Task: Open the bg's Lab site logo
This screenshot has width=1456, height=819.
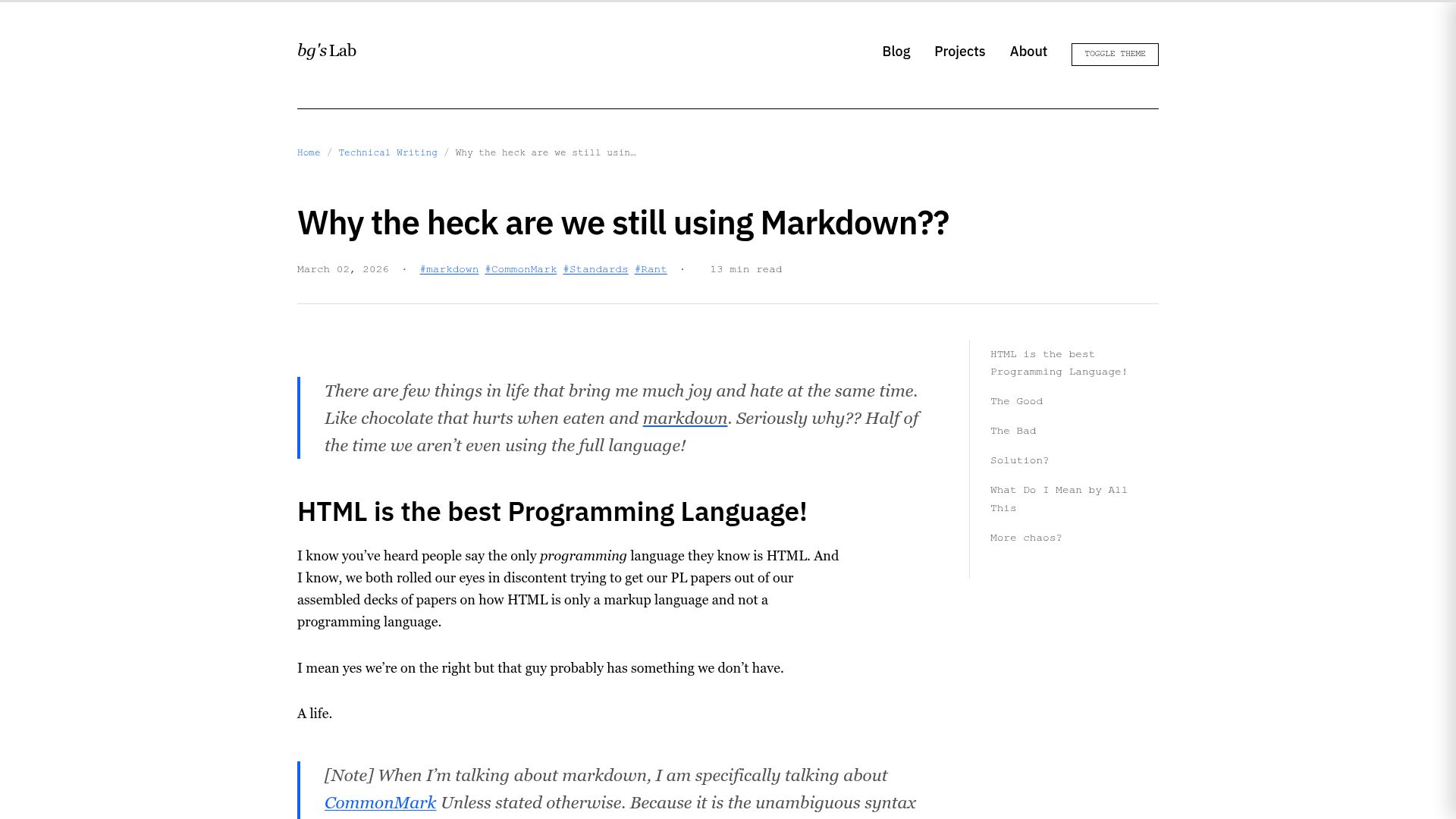Action: point(327,51)
